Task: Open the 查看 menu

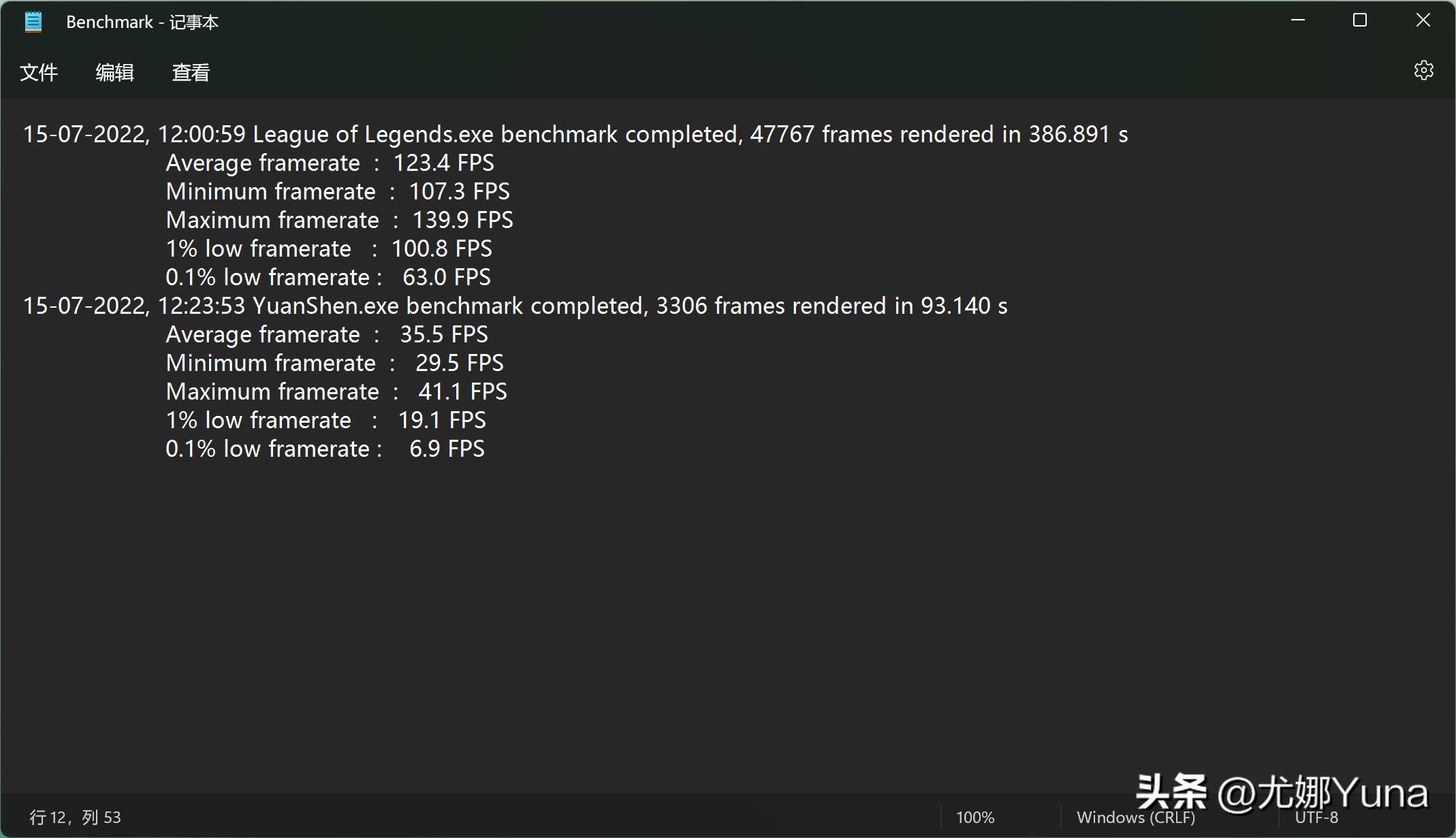Action: [191, 72]
